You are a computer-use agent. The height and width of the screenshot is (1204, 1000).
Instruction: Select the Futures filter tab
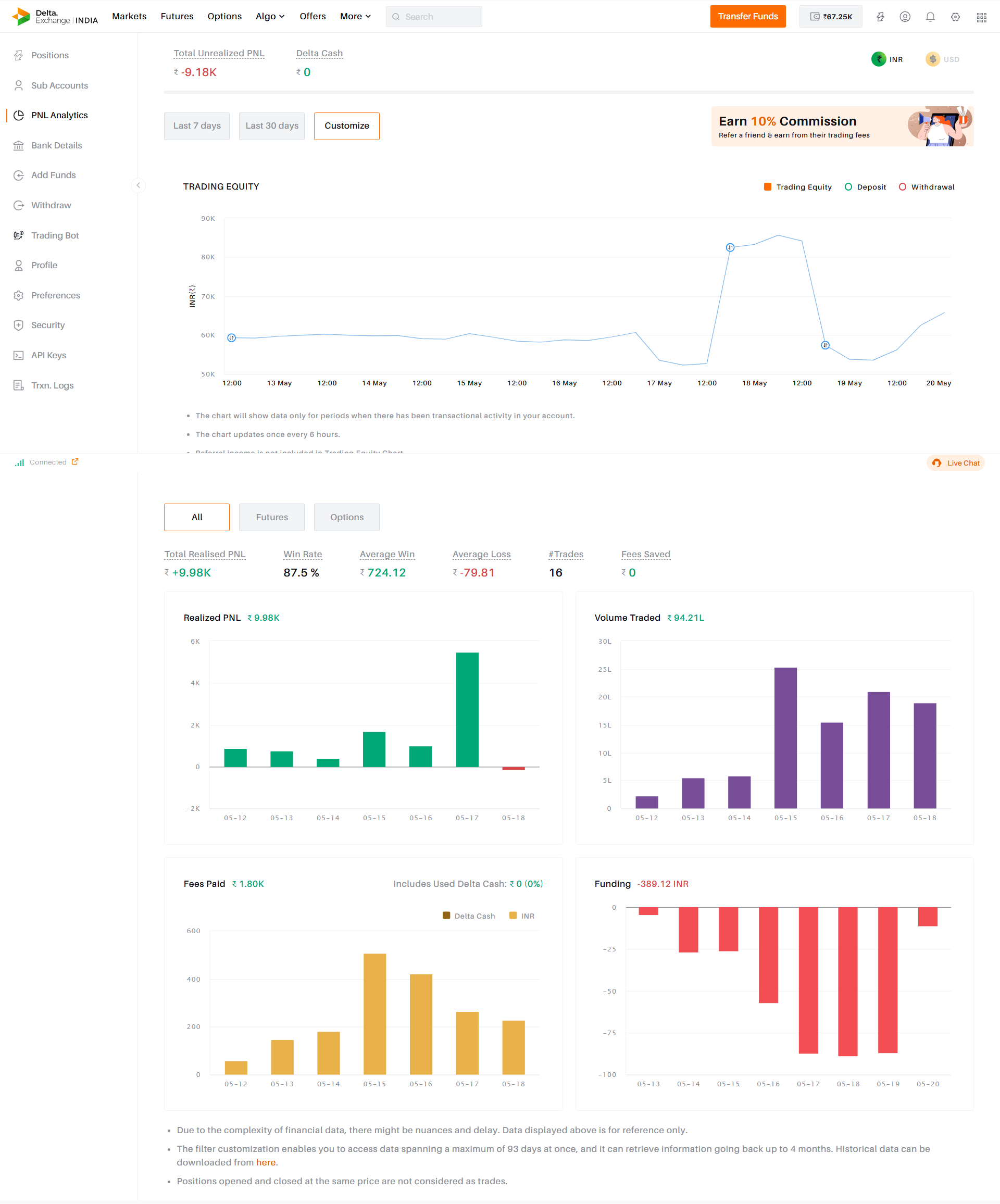[272, 517]
